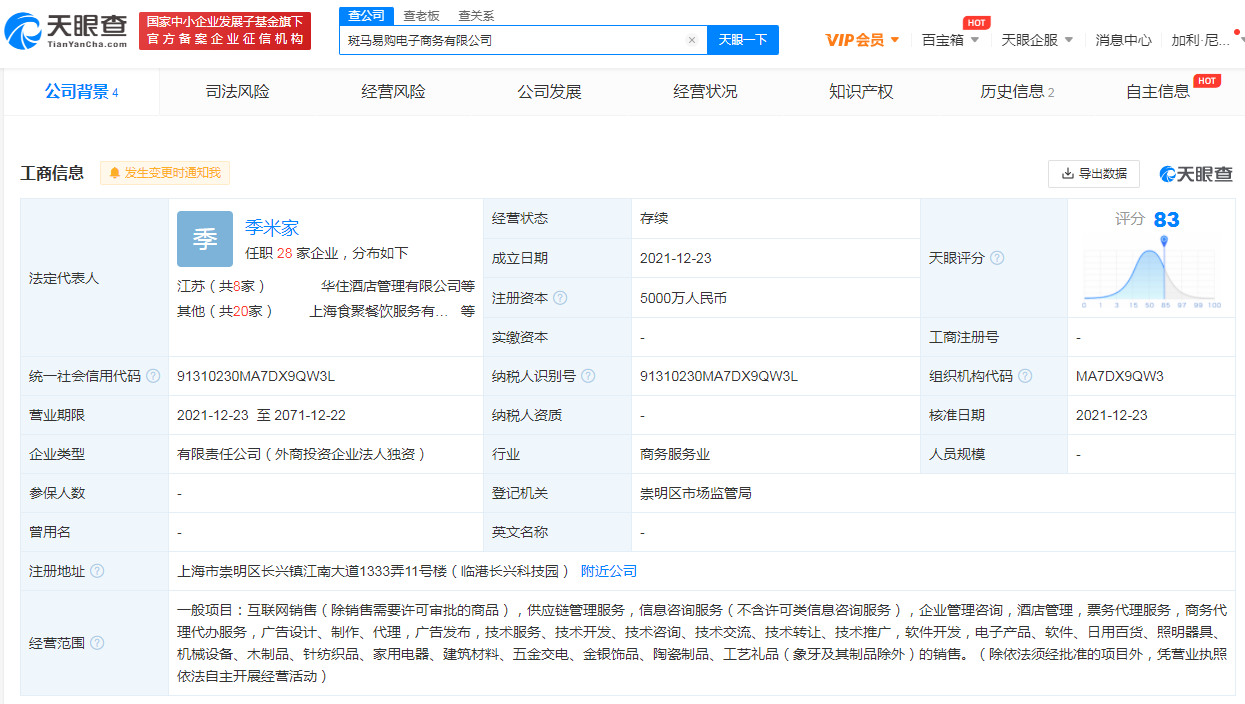Open 消息中心 message center
Image resolution: width=1245 pixels, height=704 pixels.
tap(1123, 40)
